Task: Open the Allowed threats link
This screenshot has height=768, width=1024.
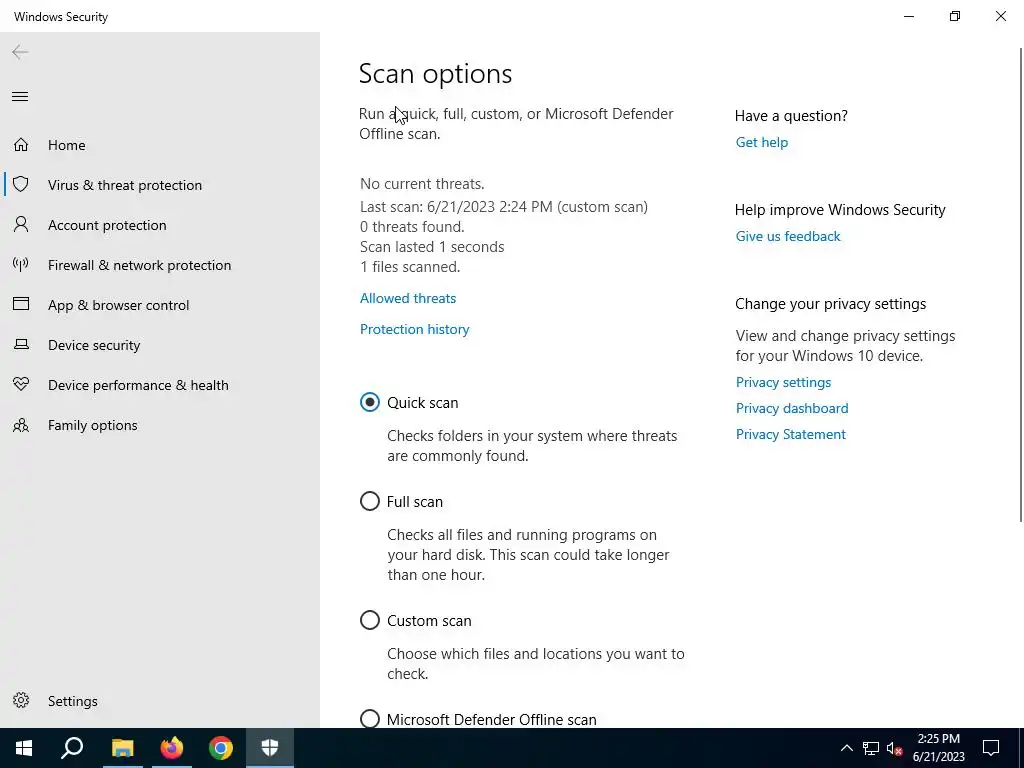Action: point(408,298)
